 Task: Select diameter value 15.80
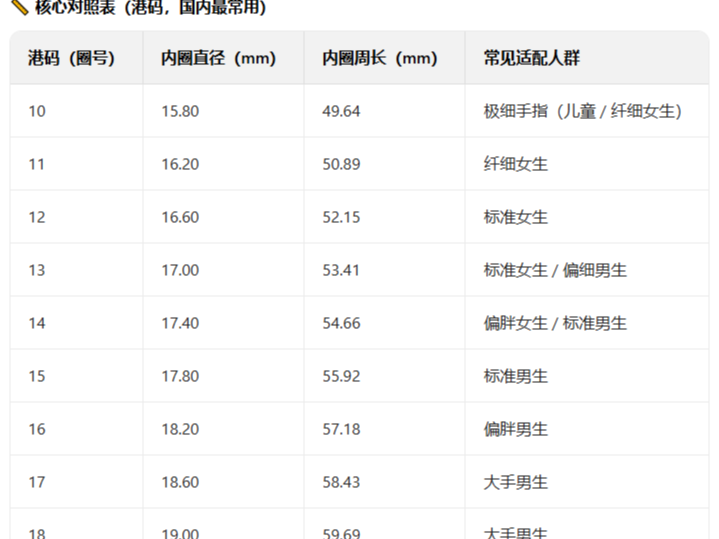[180, 111]
